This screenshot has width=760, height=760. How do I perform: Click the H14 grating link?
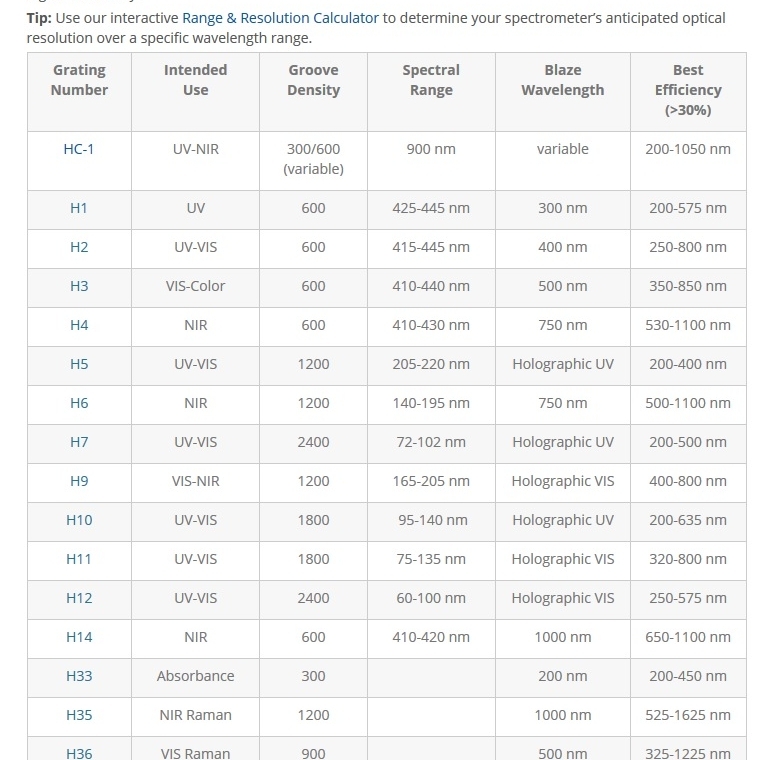(x=79, y=637)
